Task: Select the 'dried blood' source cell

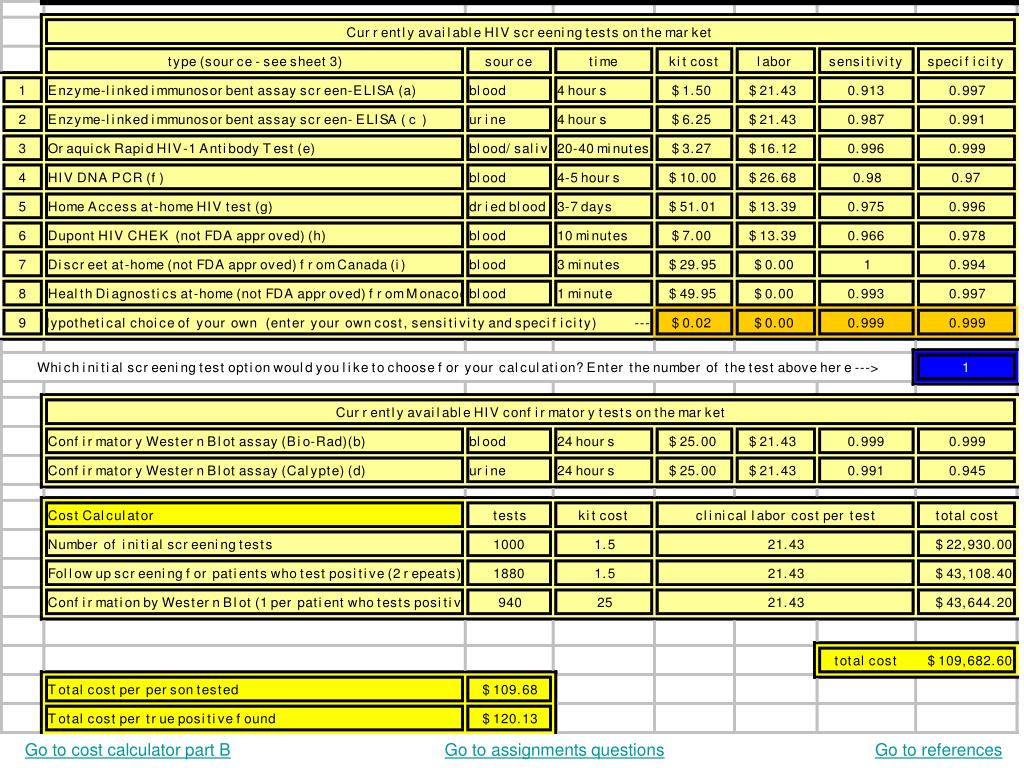Action: pyautogui.click(x=509, y=206)
